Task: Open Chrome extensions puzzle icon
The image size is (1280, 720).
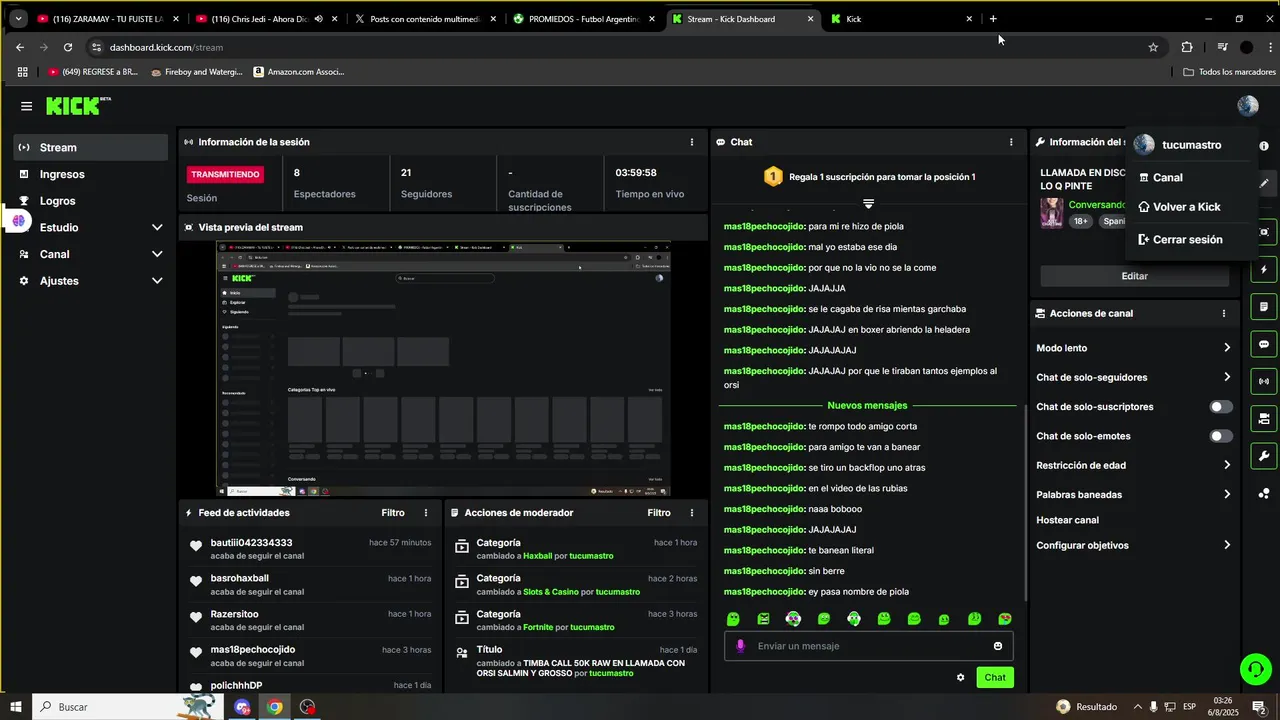Action: (1187, 47)
